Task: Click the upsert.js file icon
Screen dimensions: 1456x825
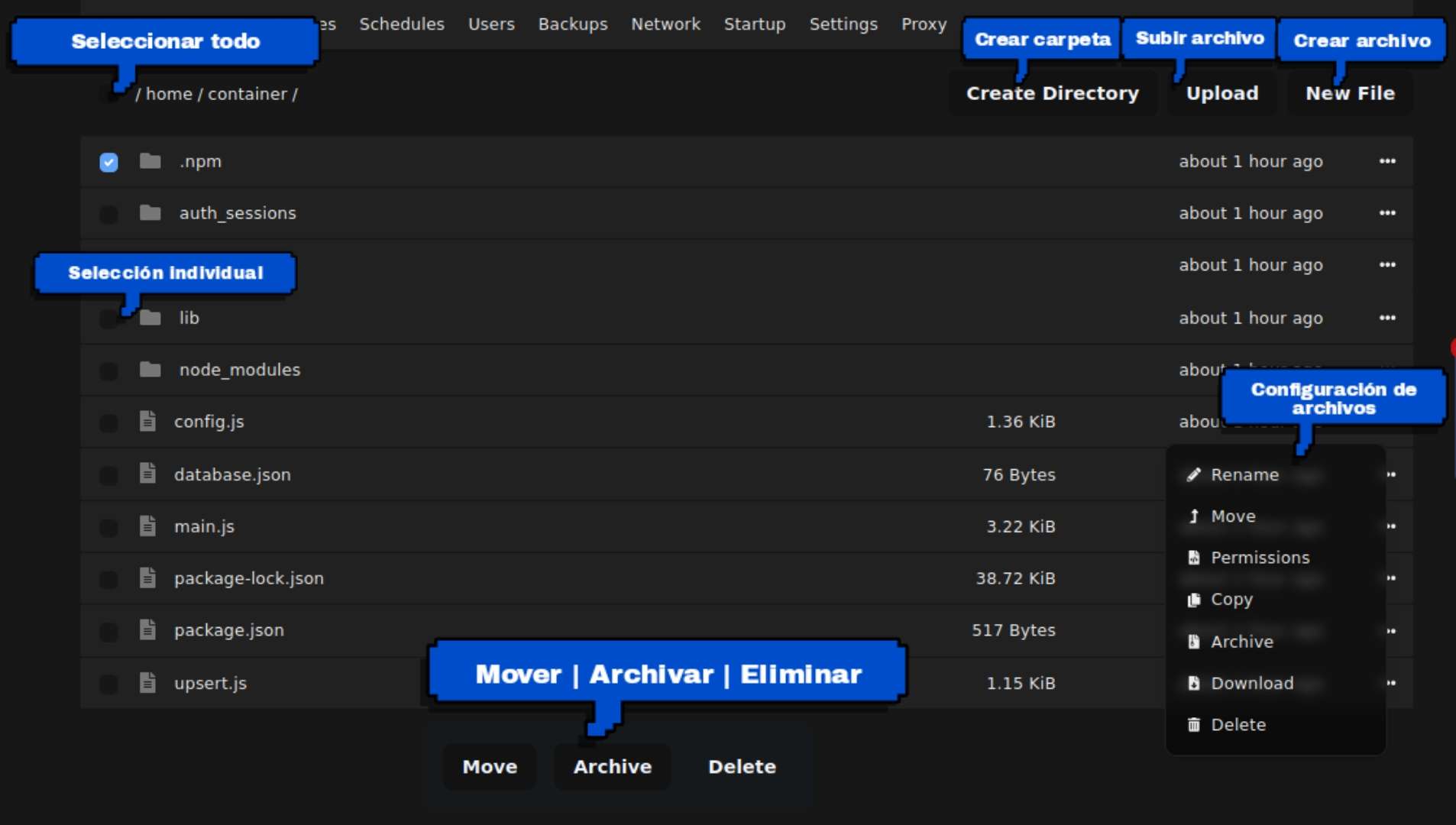Action: click(147, 683)
